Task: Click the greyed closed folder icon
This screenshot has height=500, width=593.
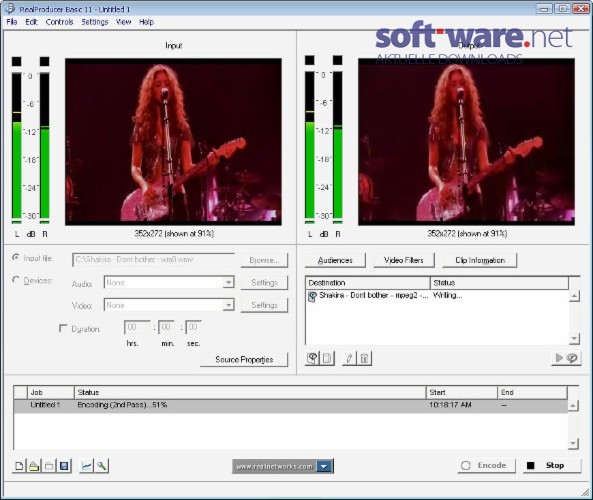Action: (49, 466)
